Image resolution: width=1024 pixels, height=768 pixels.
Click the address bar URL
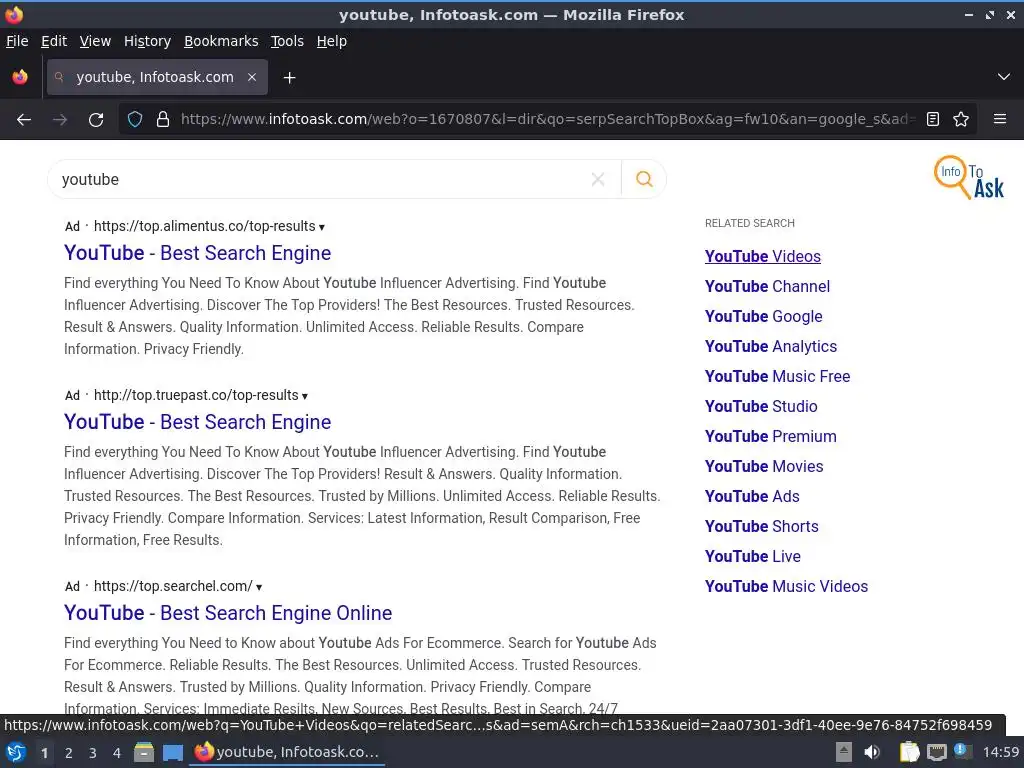549,119
